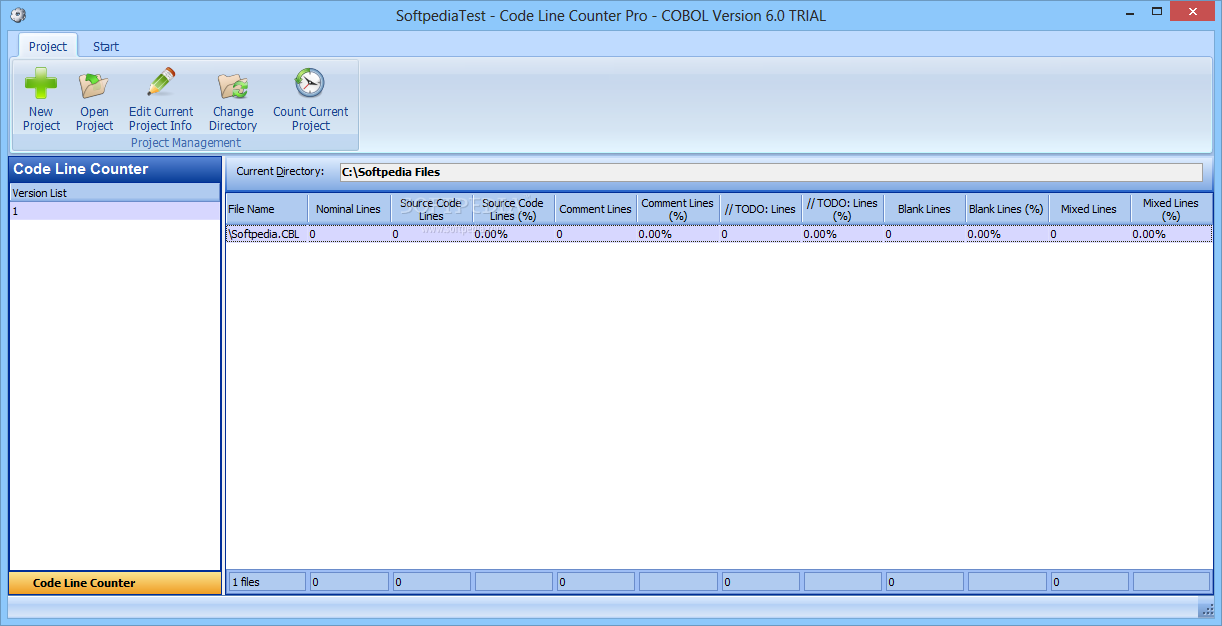Image resolution: width=1222 pixels, height=626 pixels.
Task: Click the Code Line Counter orange bar
Action: 115,583
